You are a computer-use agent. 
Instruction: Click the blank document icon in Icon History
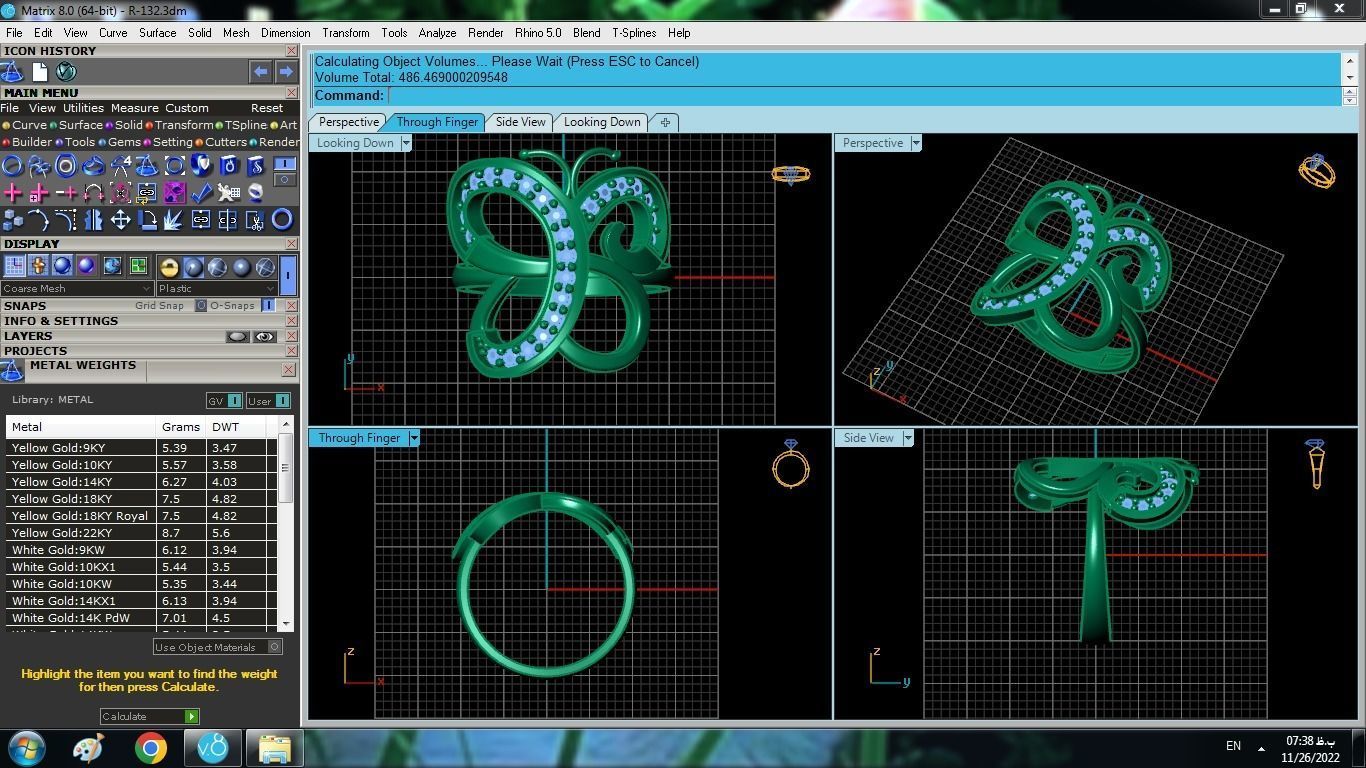click(x=40, y=71)
